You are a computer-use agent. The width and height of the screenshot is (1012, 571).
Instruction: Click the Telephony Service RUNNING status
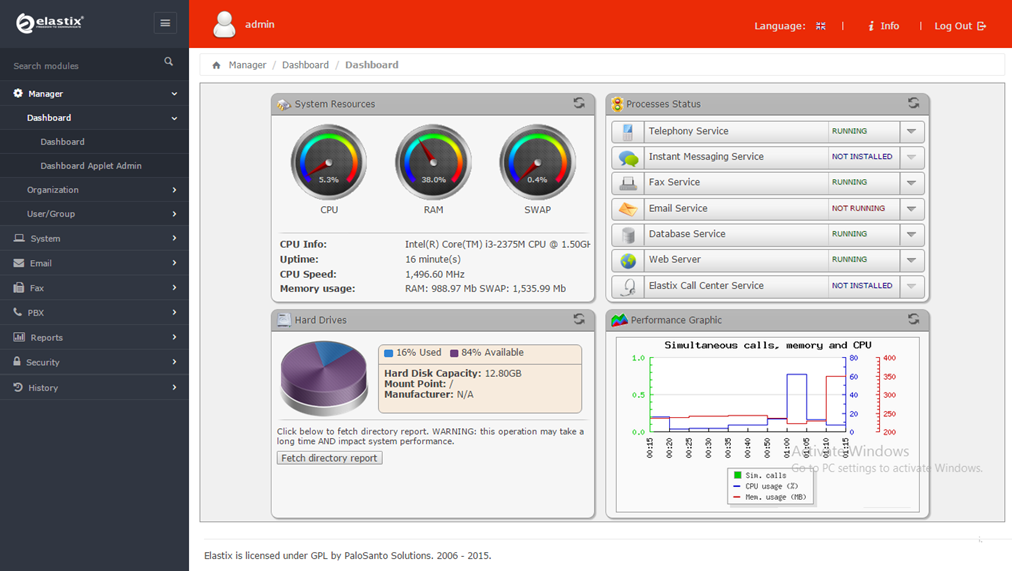pyautogui.click(x=849, y=131)
